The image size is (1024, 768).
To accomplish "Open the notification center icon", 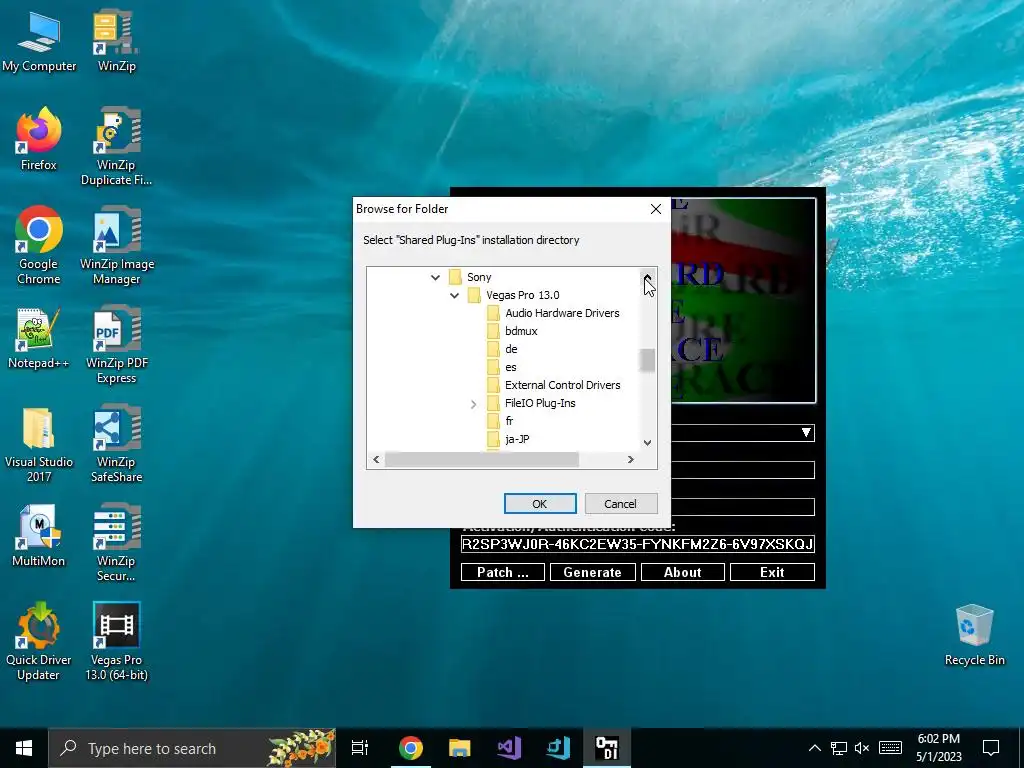I will tap(991, 748).
